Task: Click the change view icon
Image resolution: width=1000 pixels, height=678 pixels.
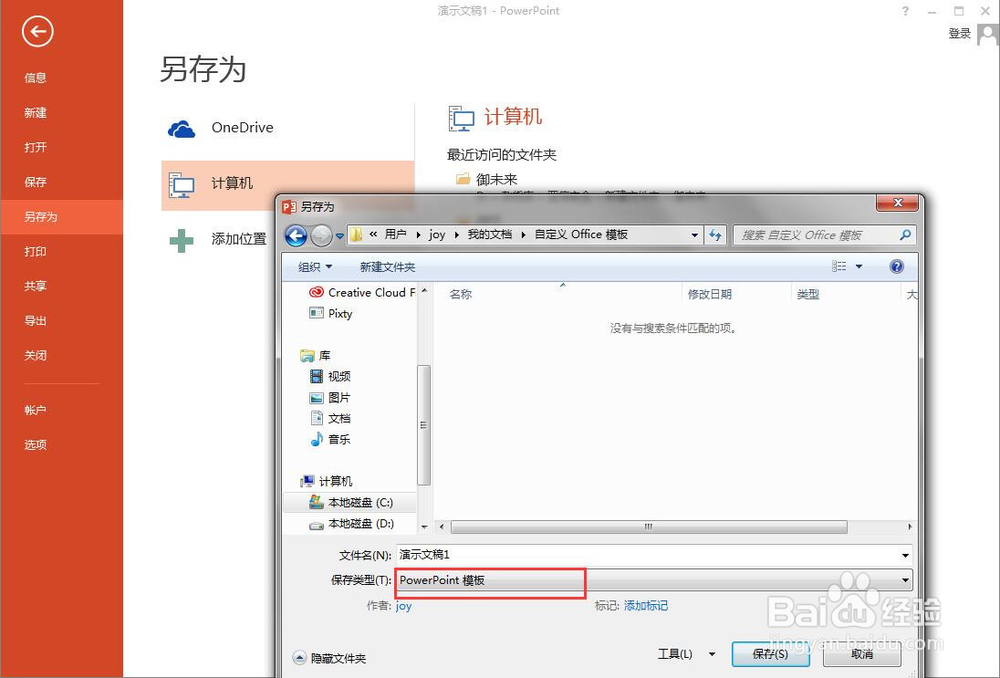Action: point(839,266)
